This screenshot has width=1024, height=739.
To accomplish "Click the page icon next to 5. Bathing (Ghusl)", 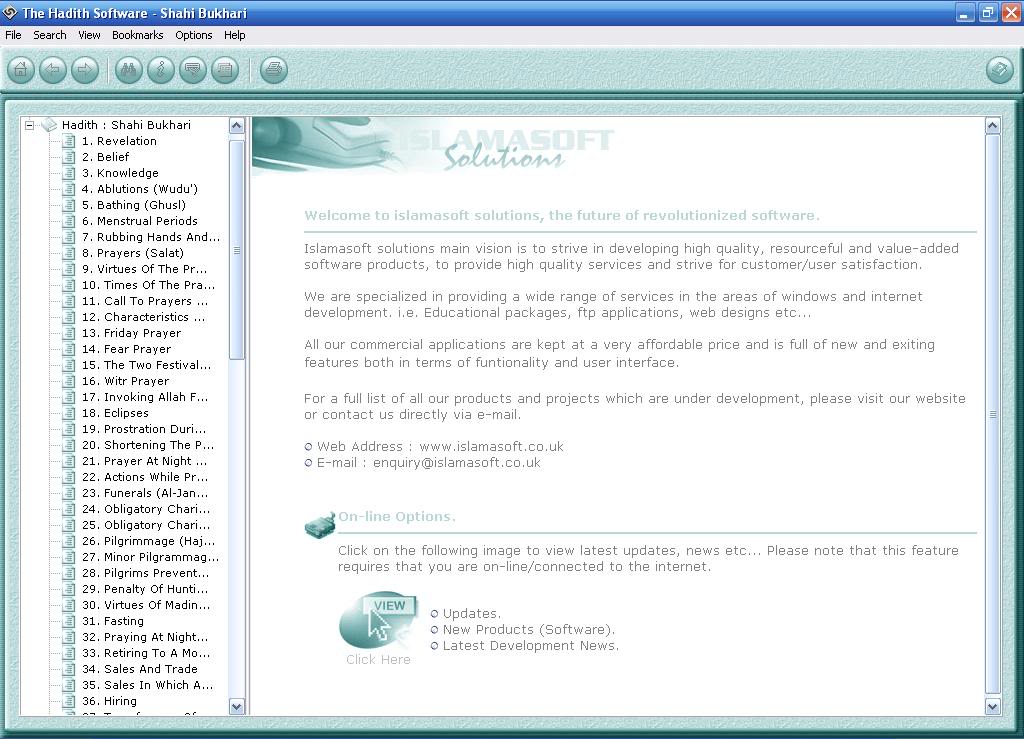I will coord(69,205).
